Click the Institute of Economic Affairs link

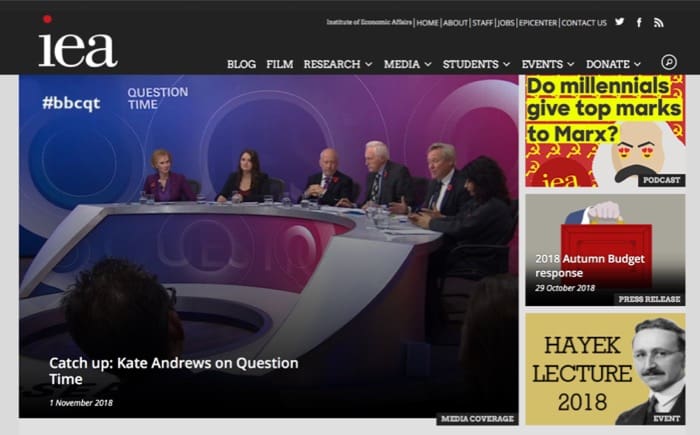[369, 22]
